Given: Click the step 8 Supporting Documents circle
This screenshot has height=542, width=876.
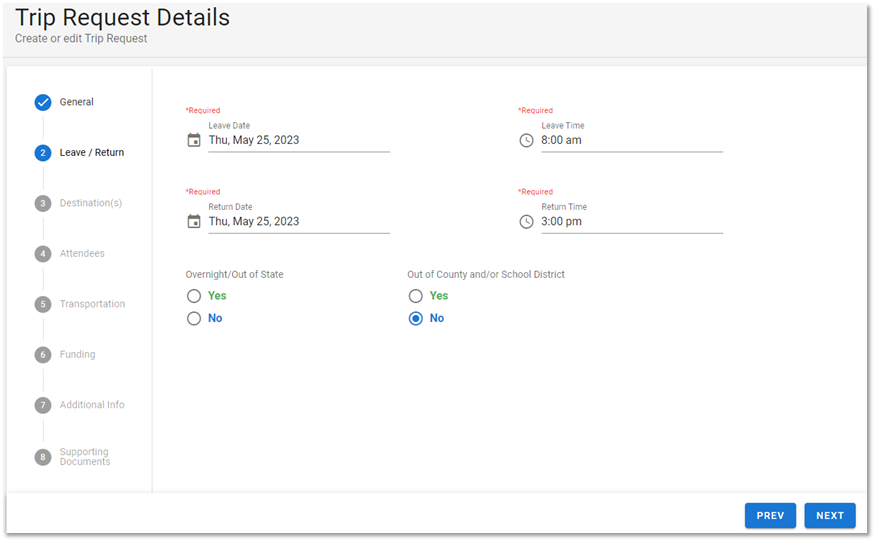Looking at the screenshot, I should coord(43,457).
